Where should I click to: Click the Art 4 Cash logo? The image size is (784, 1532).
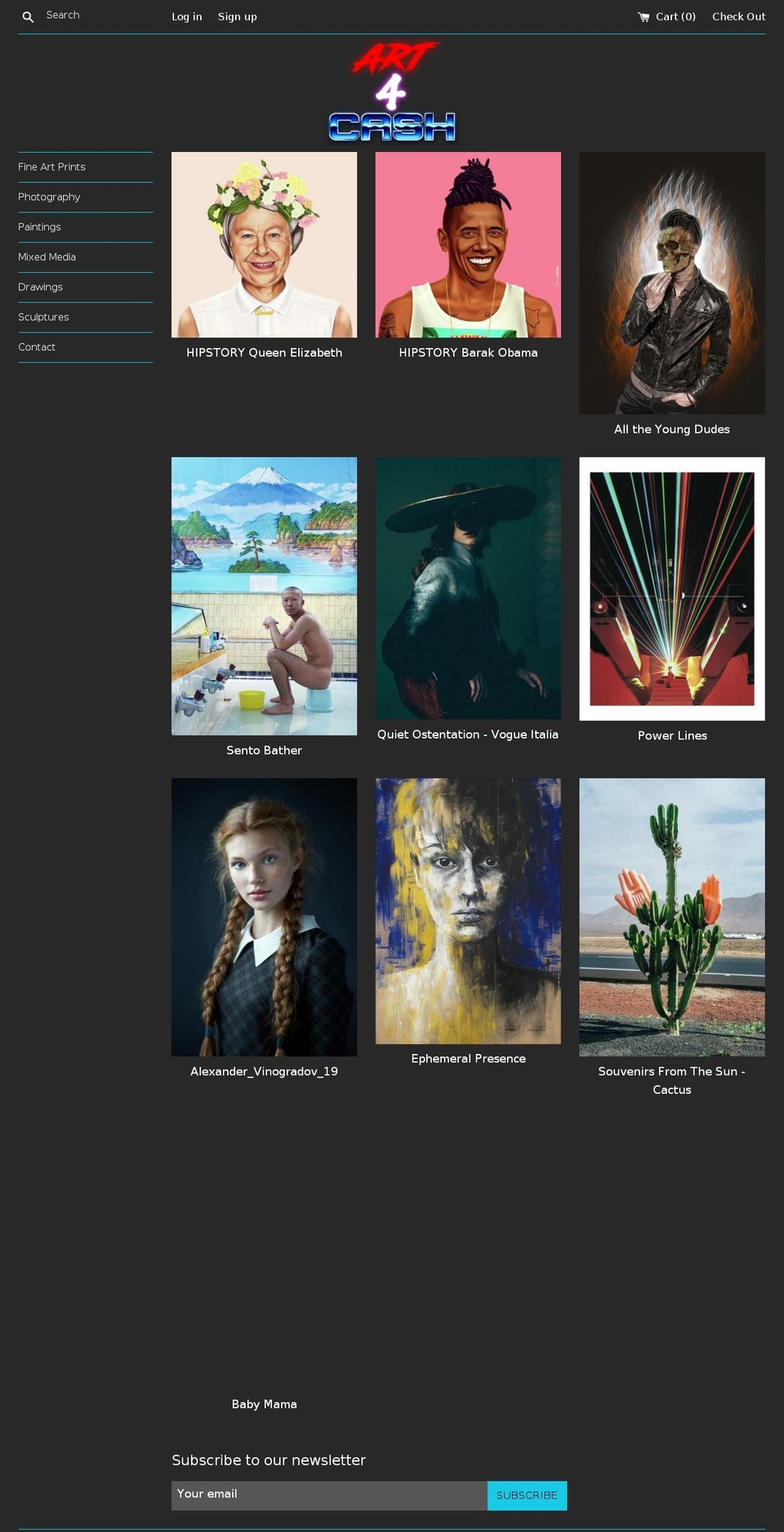point(392,92)
